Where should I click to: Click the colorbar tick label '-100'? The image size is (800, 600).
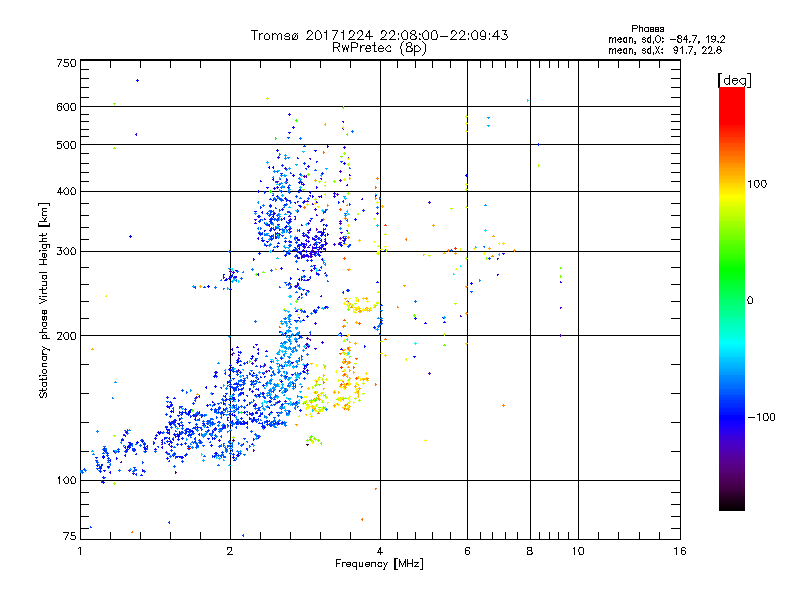point(761,417)
